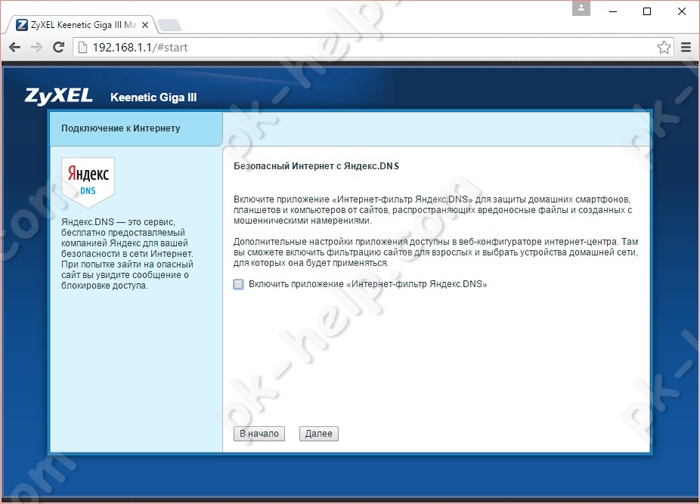Image resolution: width=700 pixels, height=504 pixels.
Task: Bookmark page with the star icon
Action: click(664, 47)
